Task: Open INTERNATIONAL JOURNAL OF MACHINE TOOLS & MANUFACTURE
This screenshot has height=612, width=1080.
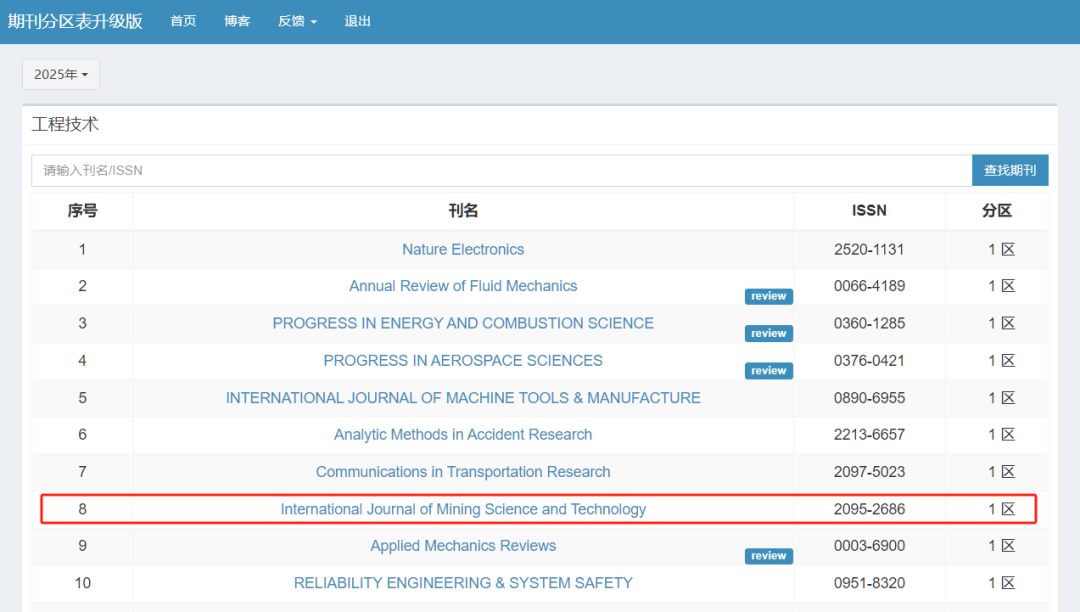Action: pyautogui.click(x=463, y=397)
